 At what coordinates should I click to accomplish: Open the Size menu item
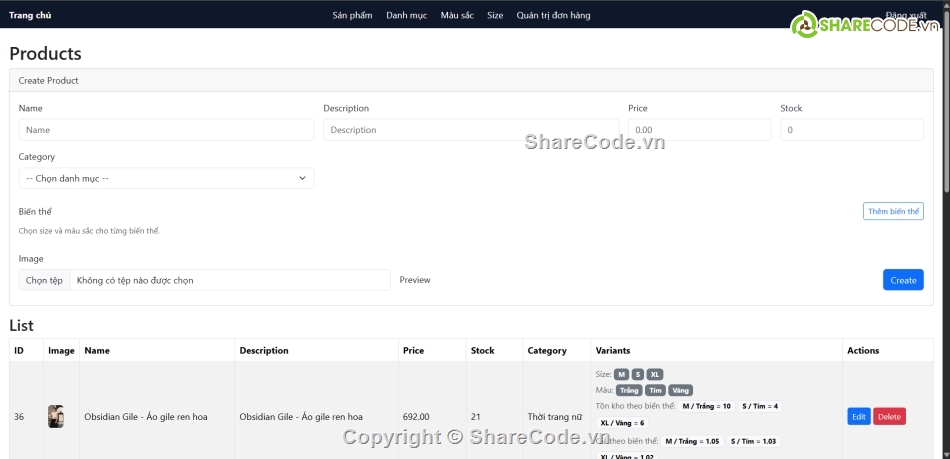(495, 15)
